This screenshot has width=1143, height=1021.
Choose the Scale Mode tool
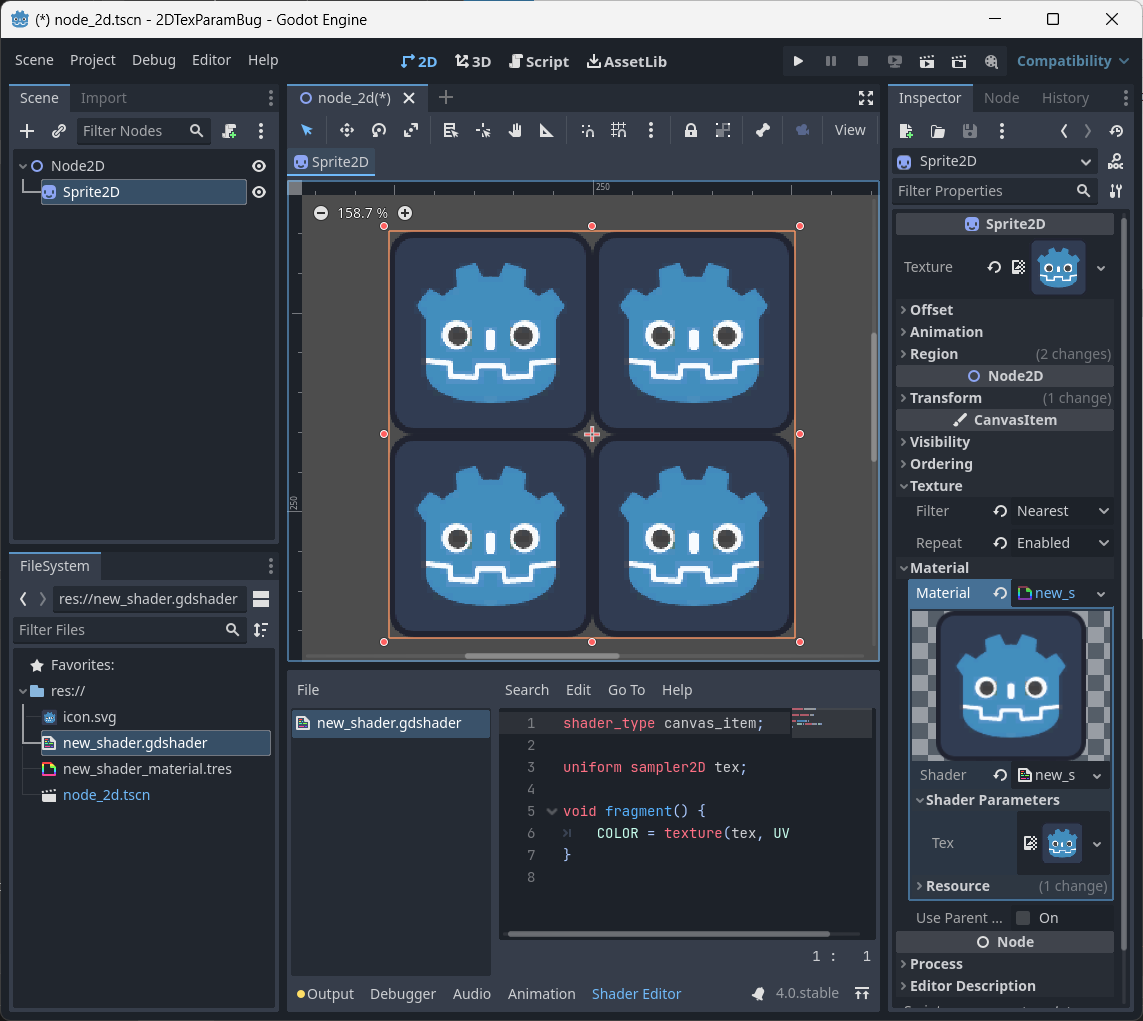410,130
